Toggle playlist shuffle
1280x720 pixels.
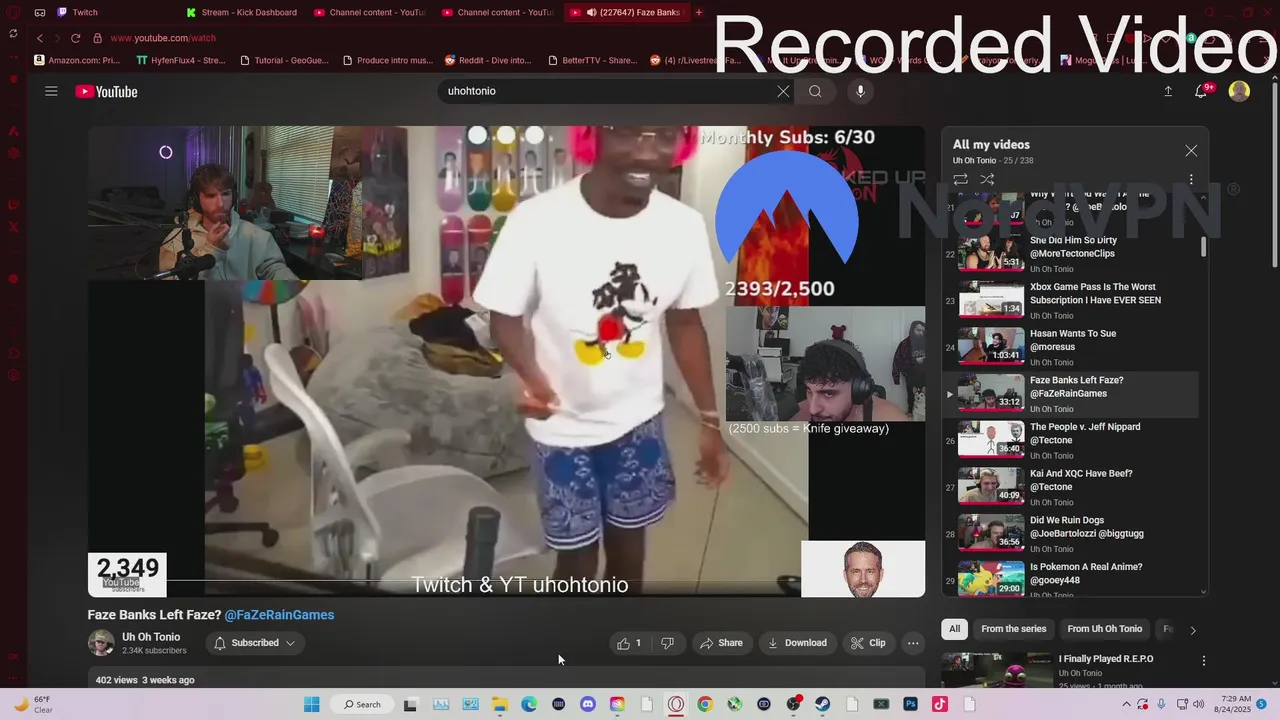point(987,180)
